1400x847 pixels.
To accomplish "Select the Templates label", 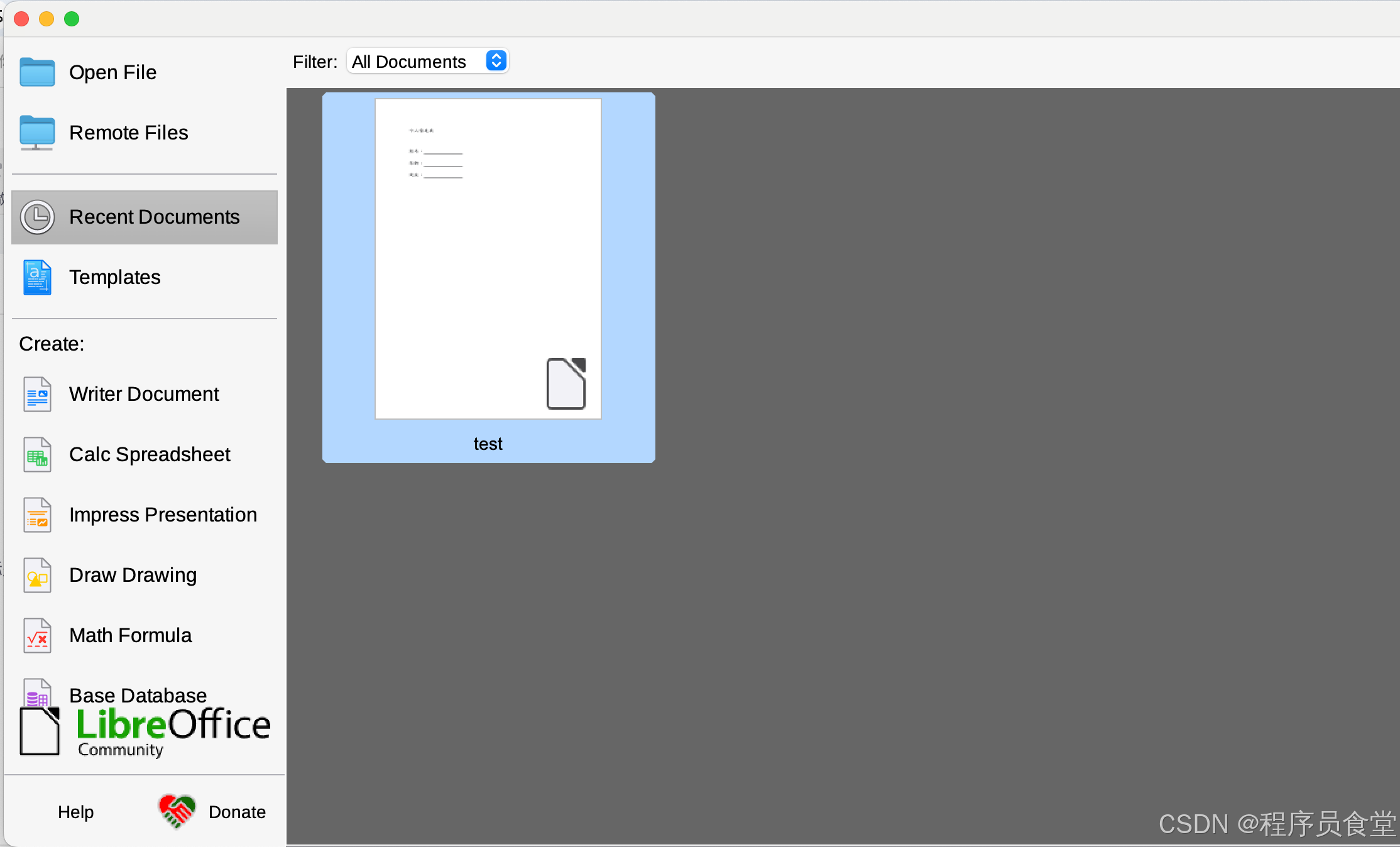I will [x=115, y=278].
